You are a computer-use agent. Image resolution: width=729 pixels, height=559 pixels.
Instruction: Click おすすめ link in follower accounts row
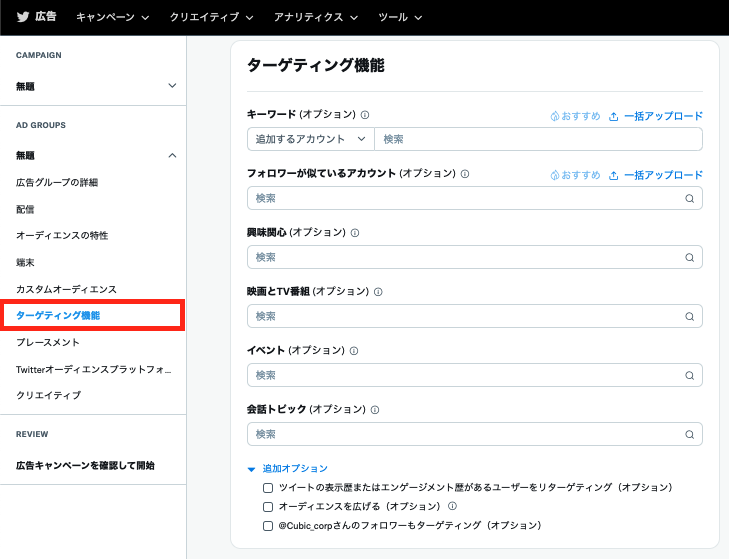pos(575,174)
